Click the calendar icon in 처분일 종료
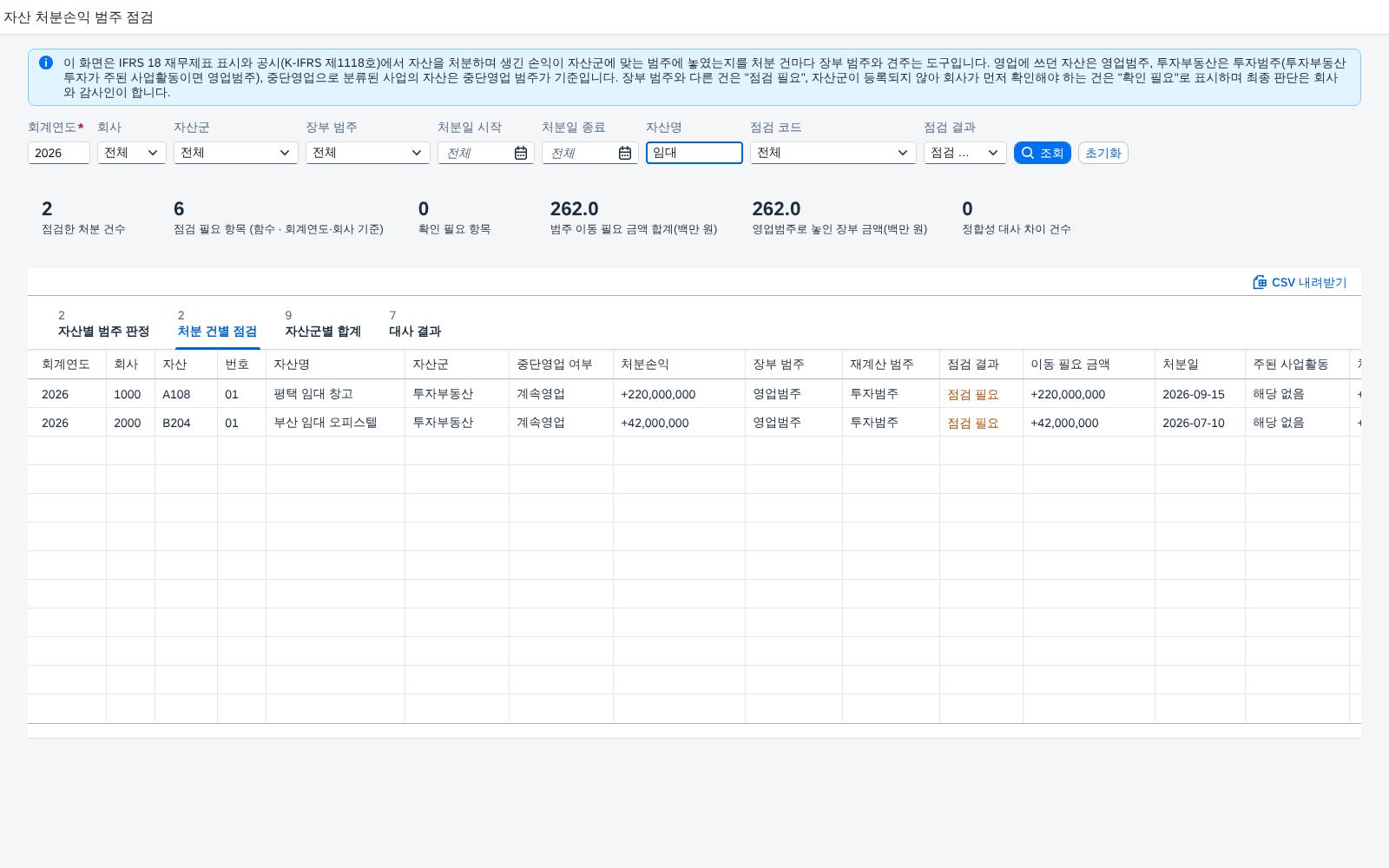This screenshot has height=868, width=1389. (625, 153)
